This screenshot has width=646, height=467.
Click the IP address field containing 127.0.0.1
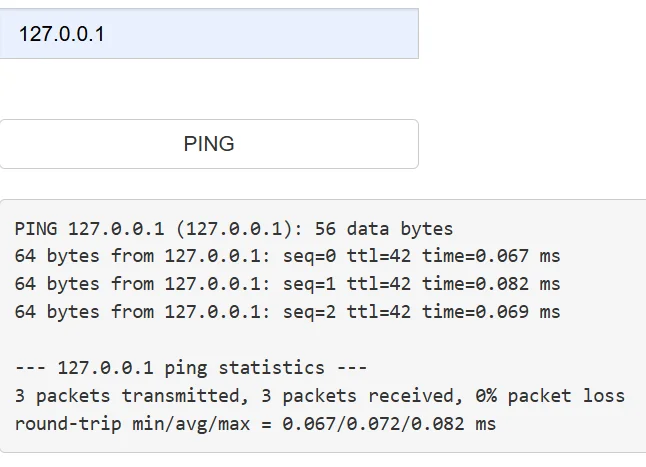[x=208, y=34]
